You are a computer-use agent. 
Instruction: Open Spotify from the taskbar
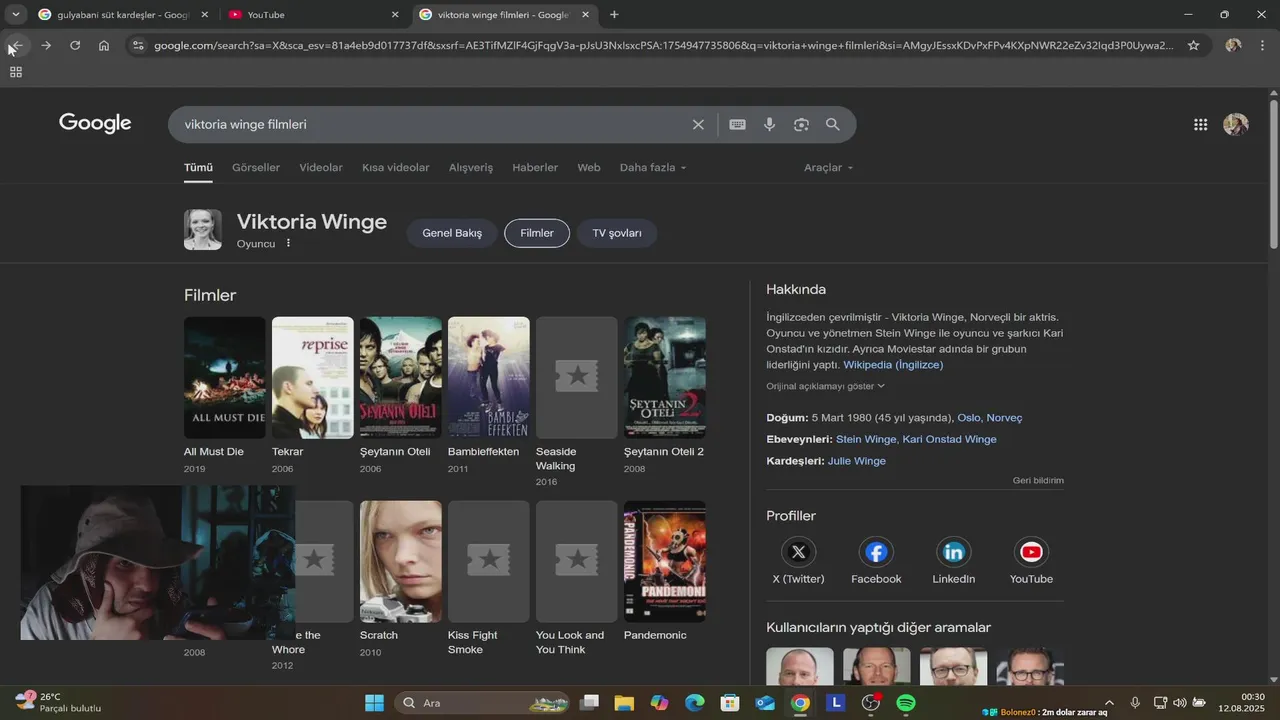click(906, 703)
